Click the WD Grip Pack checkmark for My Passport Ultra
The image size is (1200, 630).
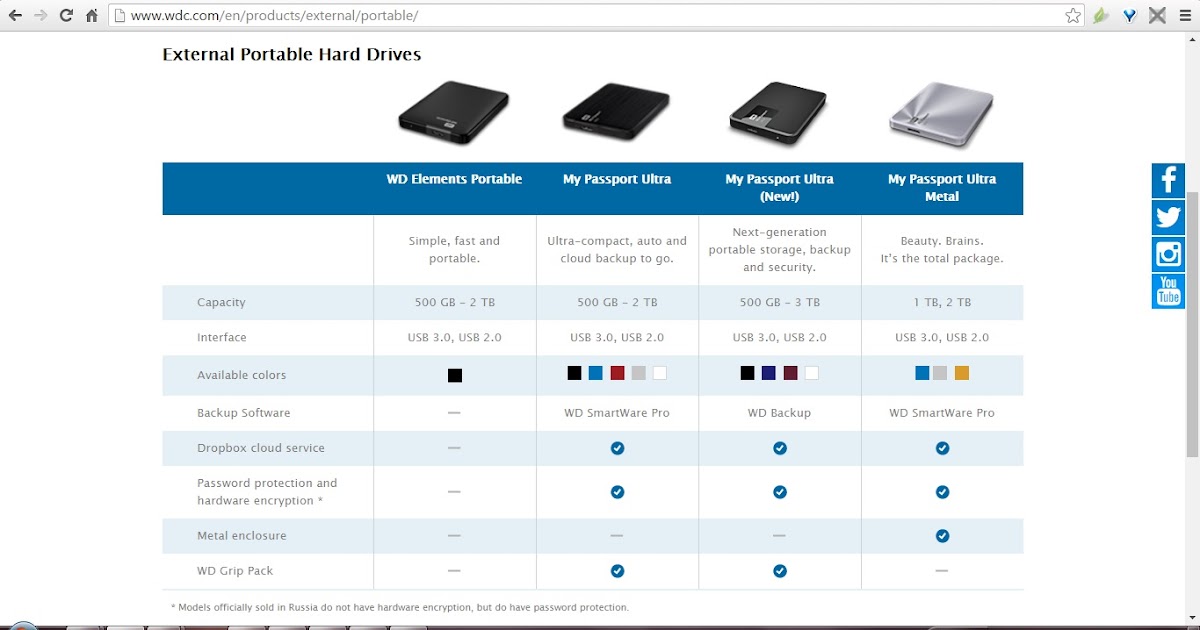point(617,571)
